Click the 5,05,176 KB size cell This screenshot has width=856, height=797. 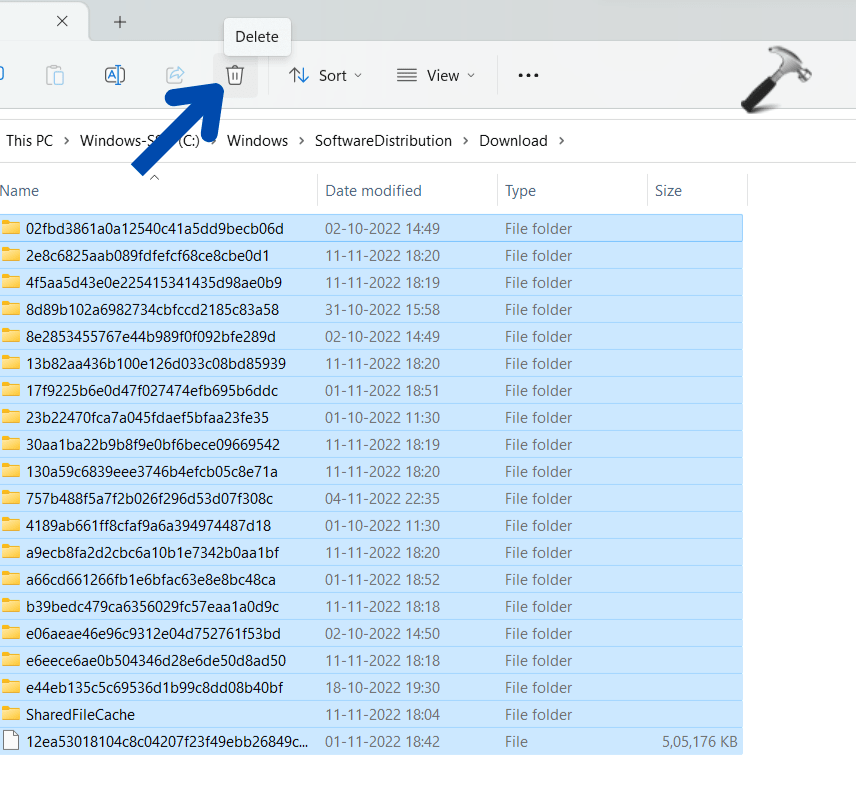click(699, 742)
